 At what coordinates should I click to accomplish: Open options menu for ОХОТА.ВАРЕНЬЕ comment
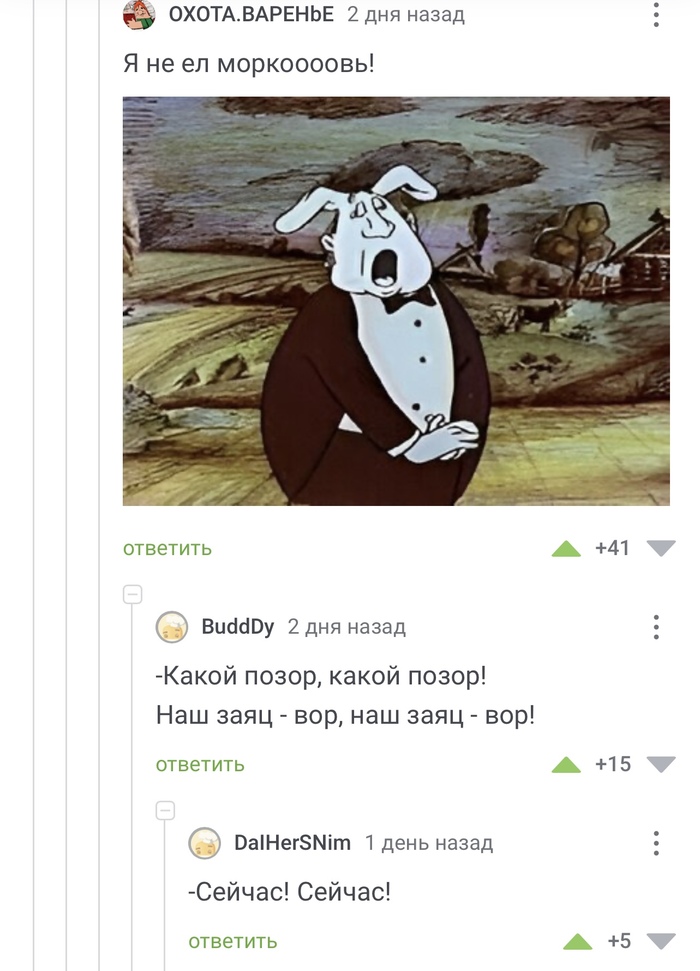click(x=656, y=14)
